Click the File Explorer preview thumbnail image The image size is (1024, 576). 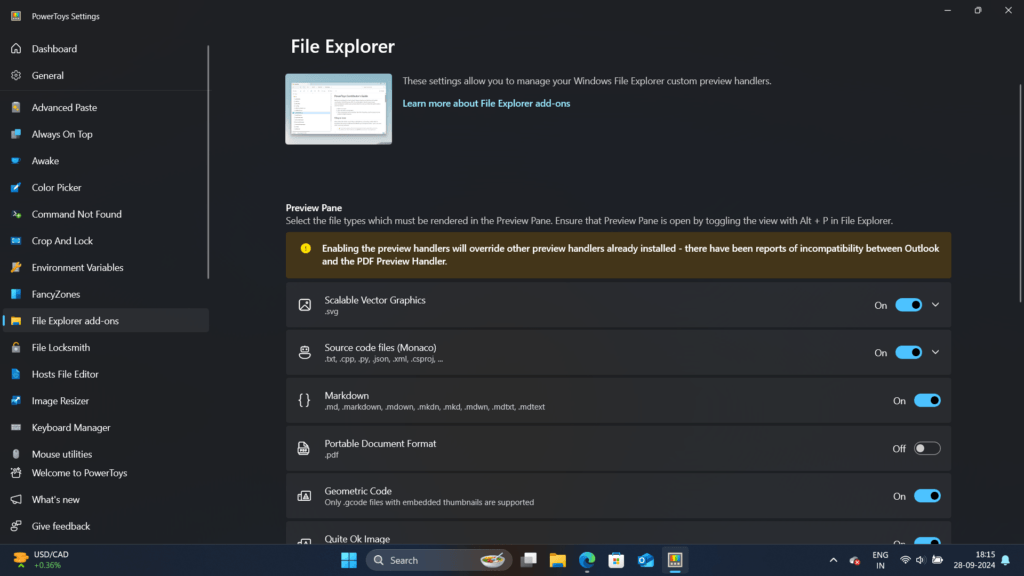coord(338,109)
